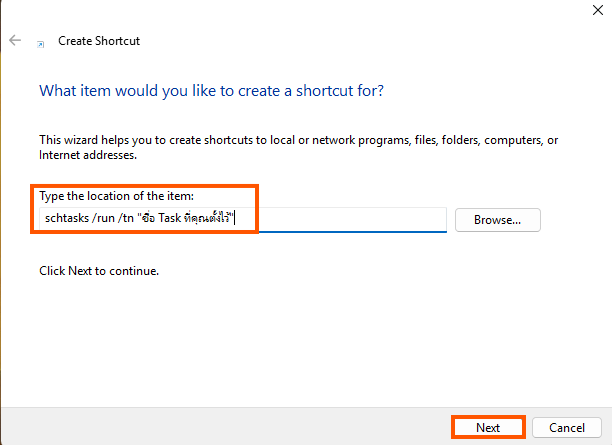Open the Browse... file picker
Viewport: 612px width, 445px height.
coord(498,220)
